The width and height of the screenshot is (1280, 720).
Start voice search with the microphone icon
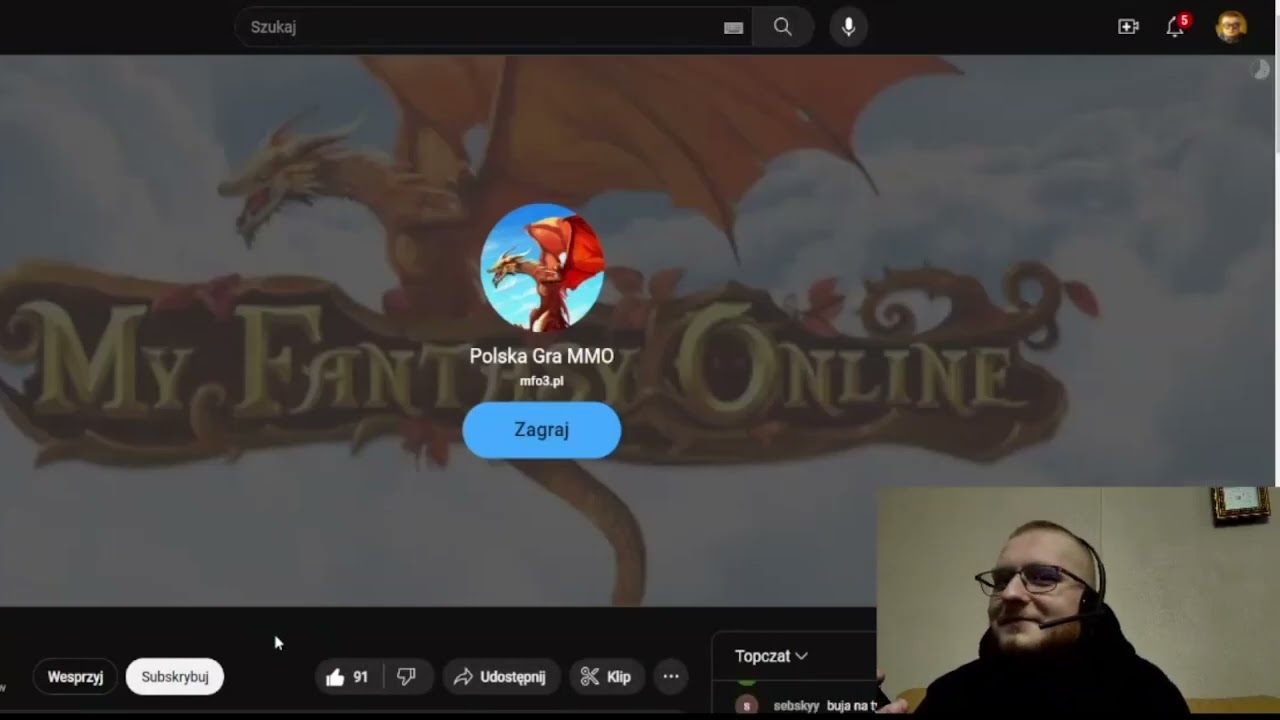click(848, 27)
